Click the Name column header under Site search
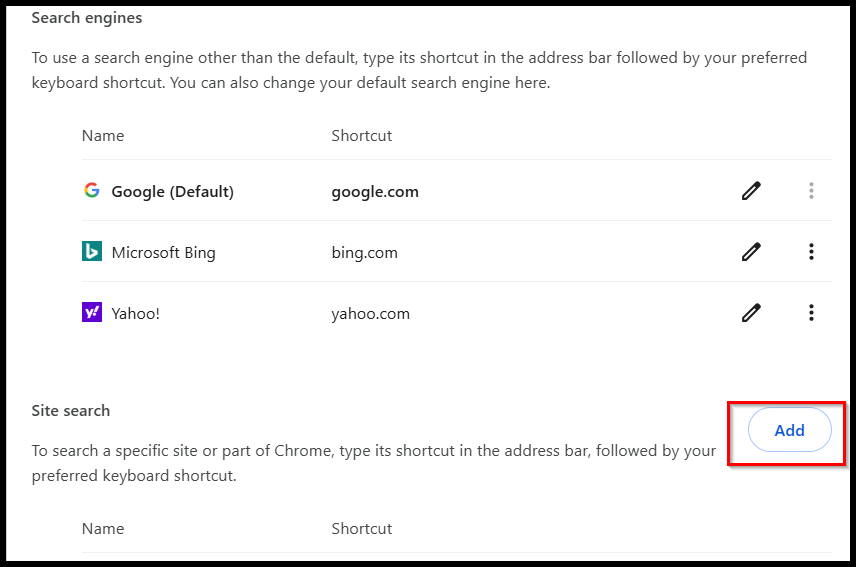The image size is (856, 567). coord(103,528)
